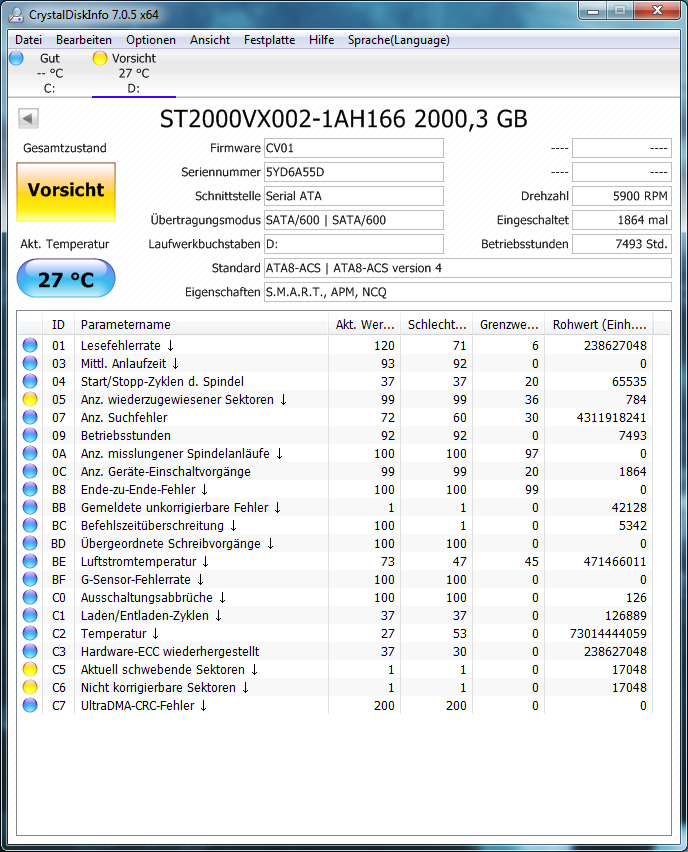
Task: Click raw value 126889 in Laden/Entladen-Zyklen row
Action: coord(626,616)
